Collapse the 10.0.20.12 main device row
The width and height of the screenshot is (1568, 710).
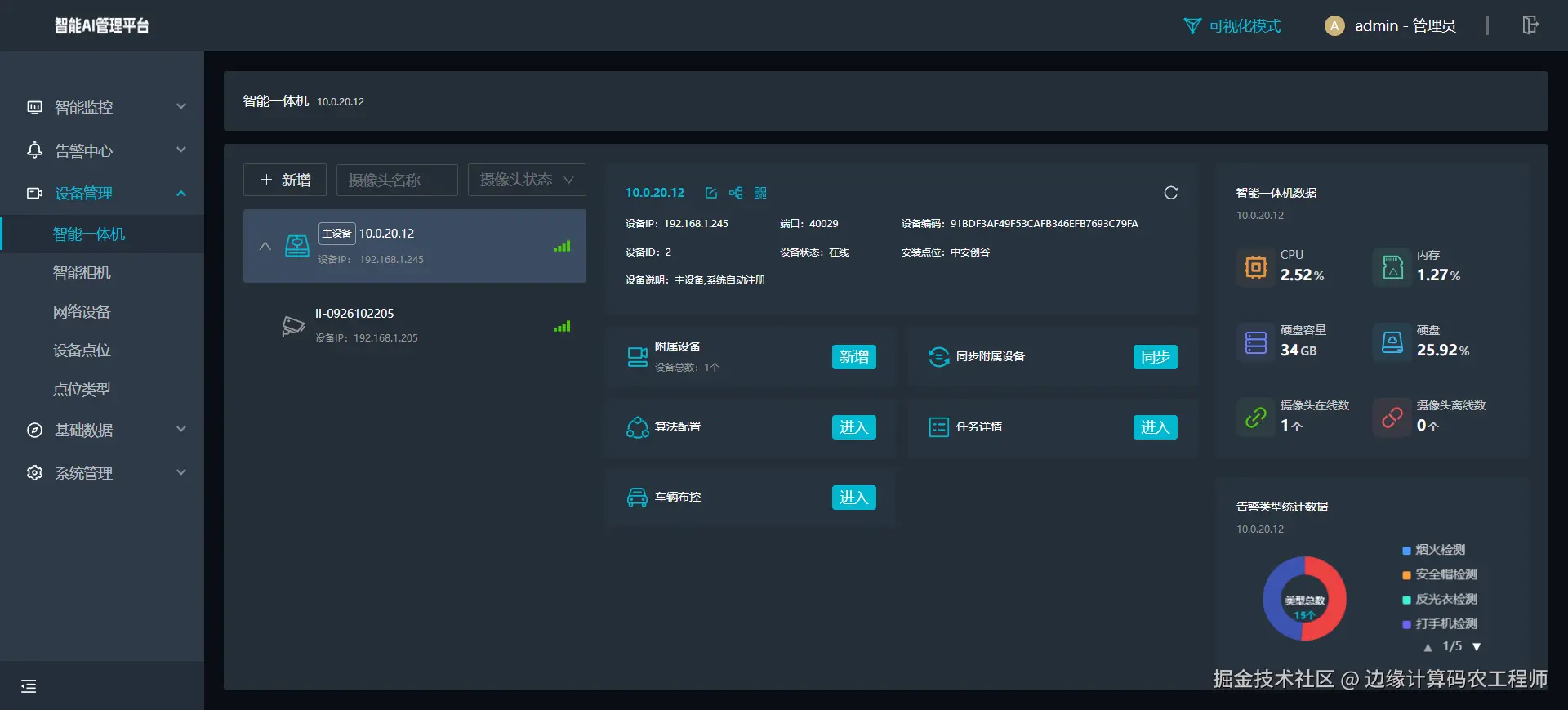coord(265,246)
